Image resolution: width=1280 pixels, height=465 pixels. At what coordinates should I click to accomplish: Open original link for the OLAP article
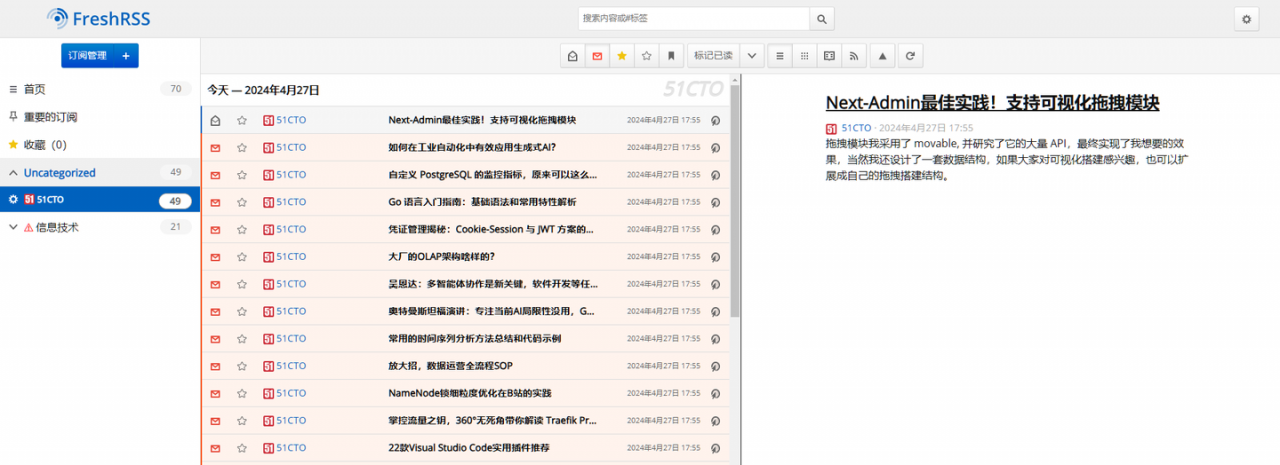coord(715,257)
